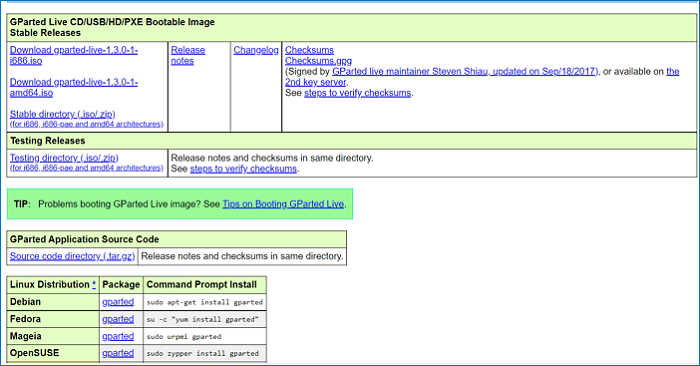Image resolution: width=700 pixels, height=366 pixels.
Task: Download gparted-live-1.3.0-1-i686.iso
Action: (74, 55)
